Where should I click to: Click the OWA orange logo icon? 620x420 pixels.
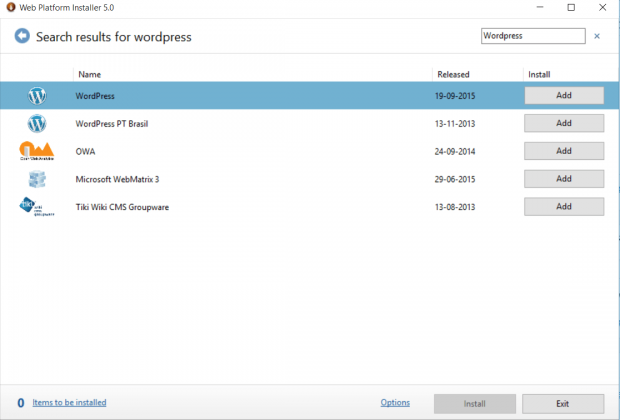[x=37, y=151]
